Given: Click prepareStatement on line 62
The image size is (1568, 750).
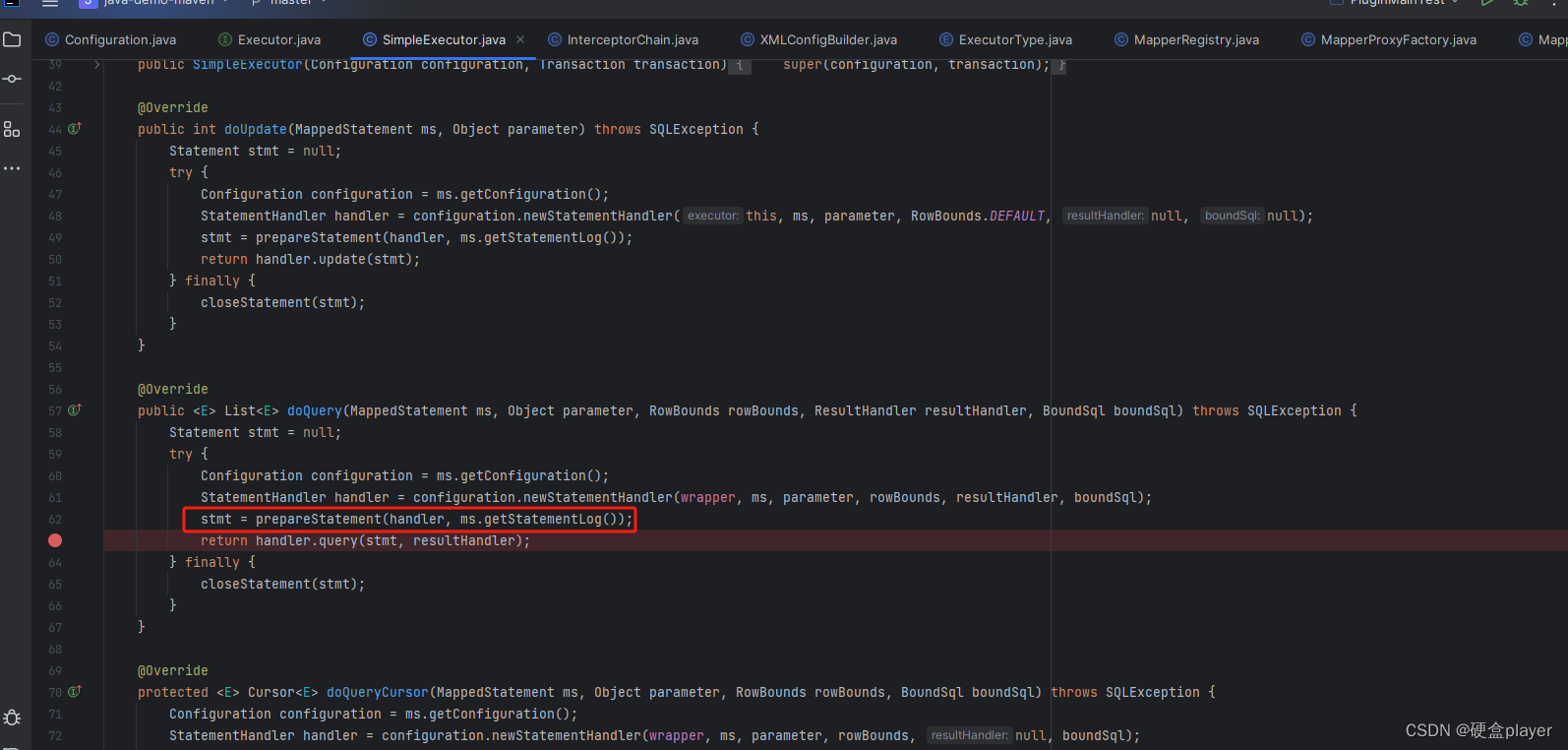Looking at the screenshot, I should pyautogui.click(x=319, y=519).
